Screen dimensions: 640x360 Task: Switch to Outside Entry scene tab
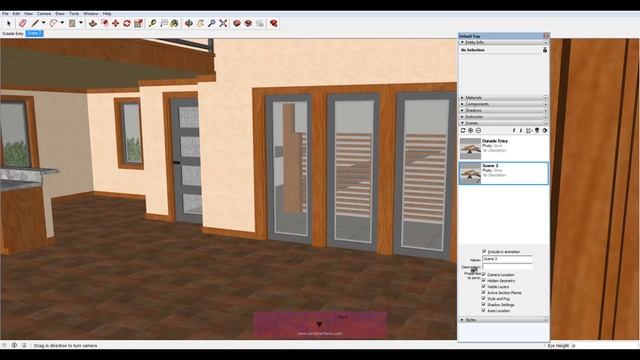[x=13, y=33]
